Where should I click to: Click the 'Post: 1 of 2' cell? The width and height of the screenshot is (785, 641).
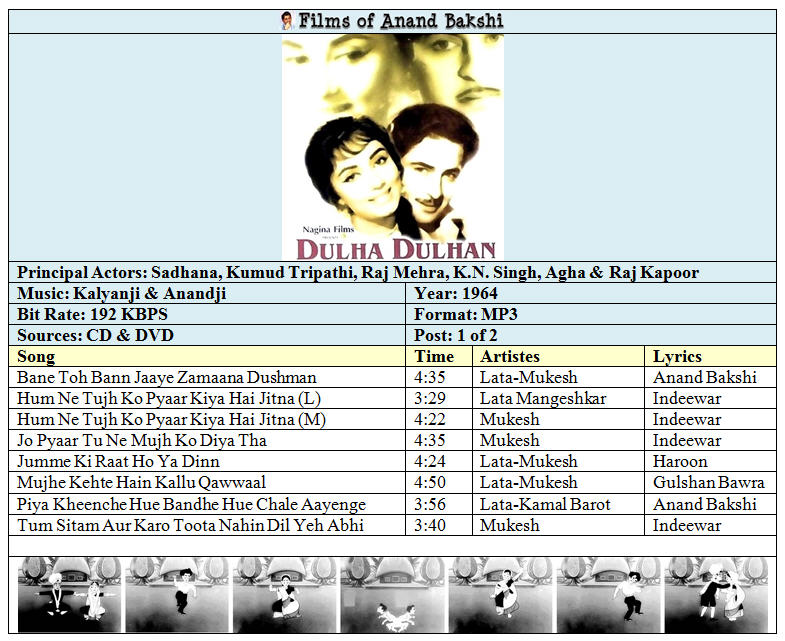pos(591,336)
